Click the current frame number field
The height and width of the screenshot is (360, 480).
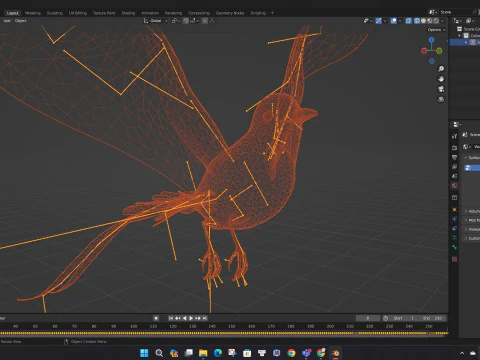pyautogui.click(x=368, y=318)
